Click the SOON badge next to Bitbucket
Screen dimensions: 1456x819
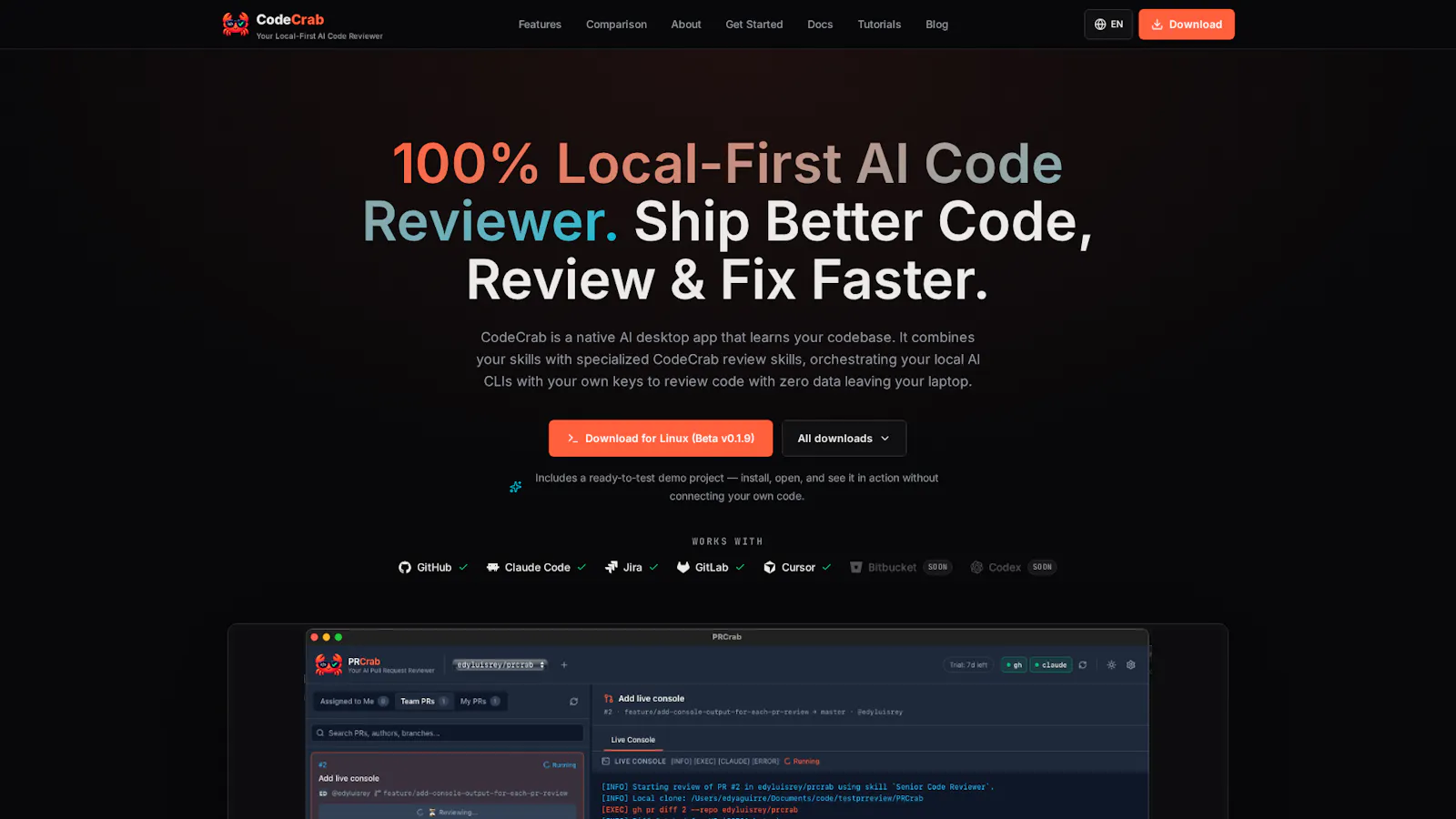tap(937, 567)
